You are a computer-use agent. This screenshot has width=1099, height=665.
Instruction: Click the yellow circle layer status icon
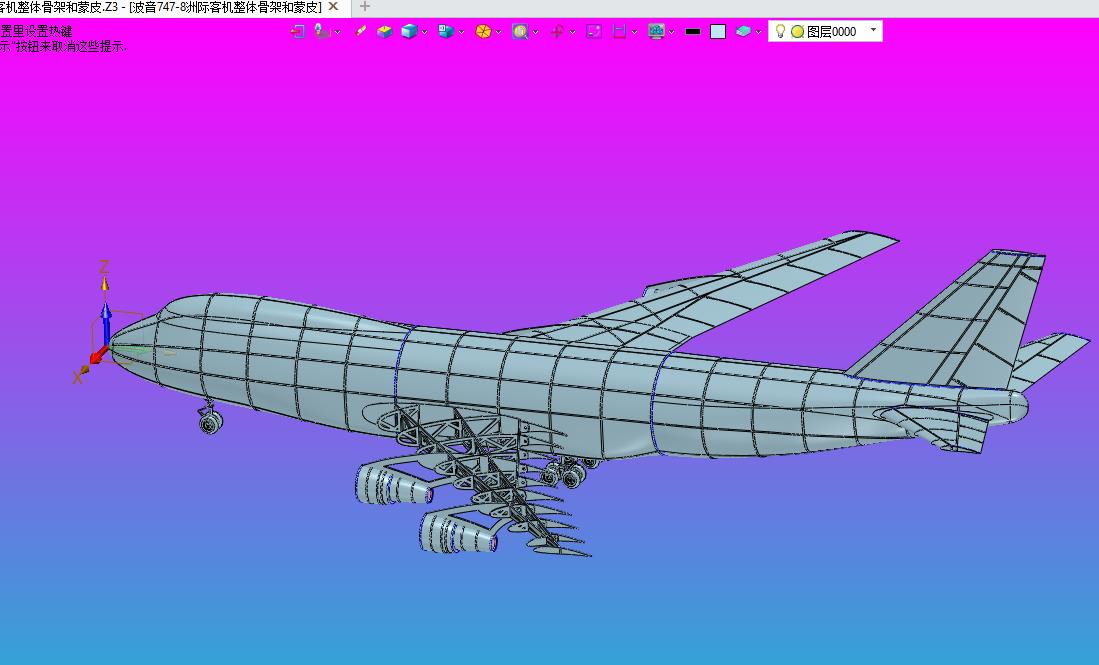tap(797, 32)
